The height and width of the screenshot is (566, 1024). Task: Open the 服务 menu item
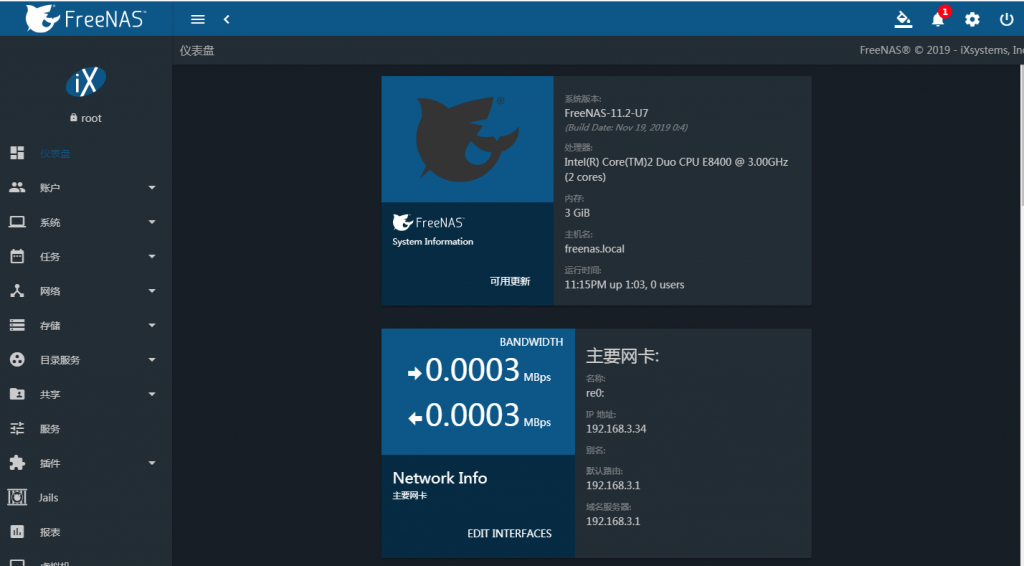[x=86, y=429]
